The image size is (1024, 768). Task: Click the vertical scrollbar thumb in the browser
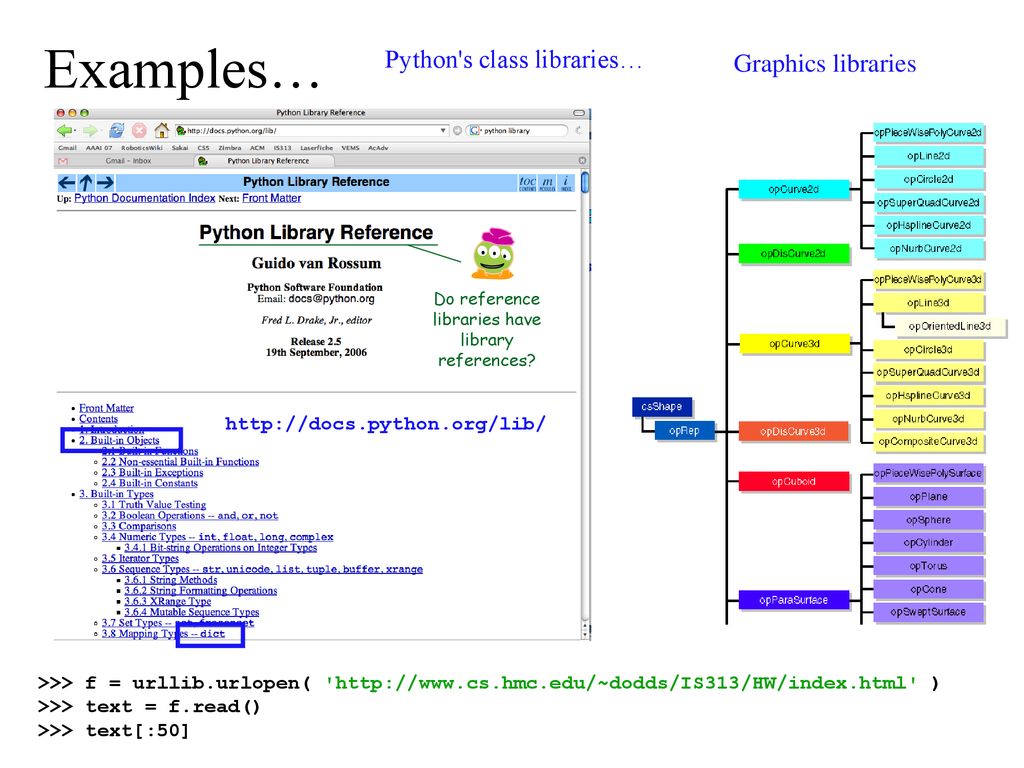point(584,182)
